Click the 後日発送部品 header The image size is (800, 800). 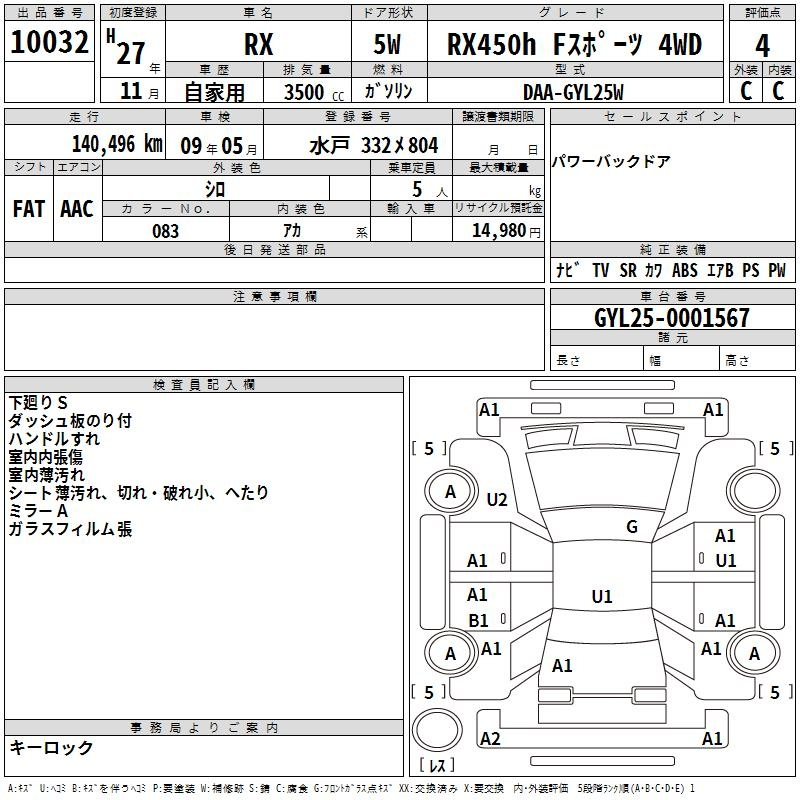click(274, 249)
